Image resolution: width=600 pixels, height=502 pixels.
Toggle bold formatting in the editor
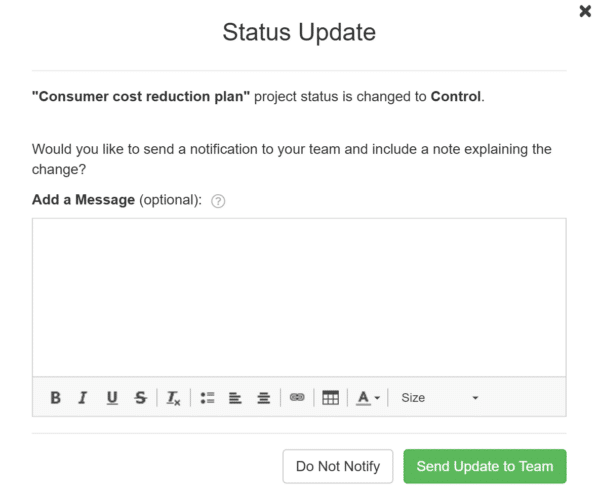[56, 398]
